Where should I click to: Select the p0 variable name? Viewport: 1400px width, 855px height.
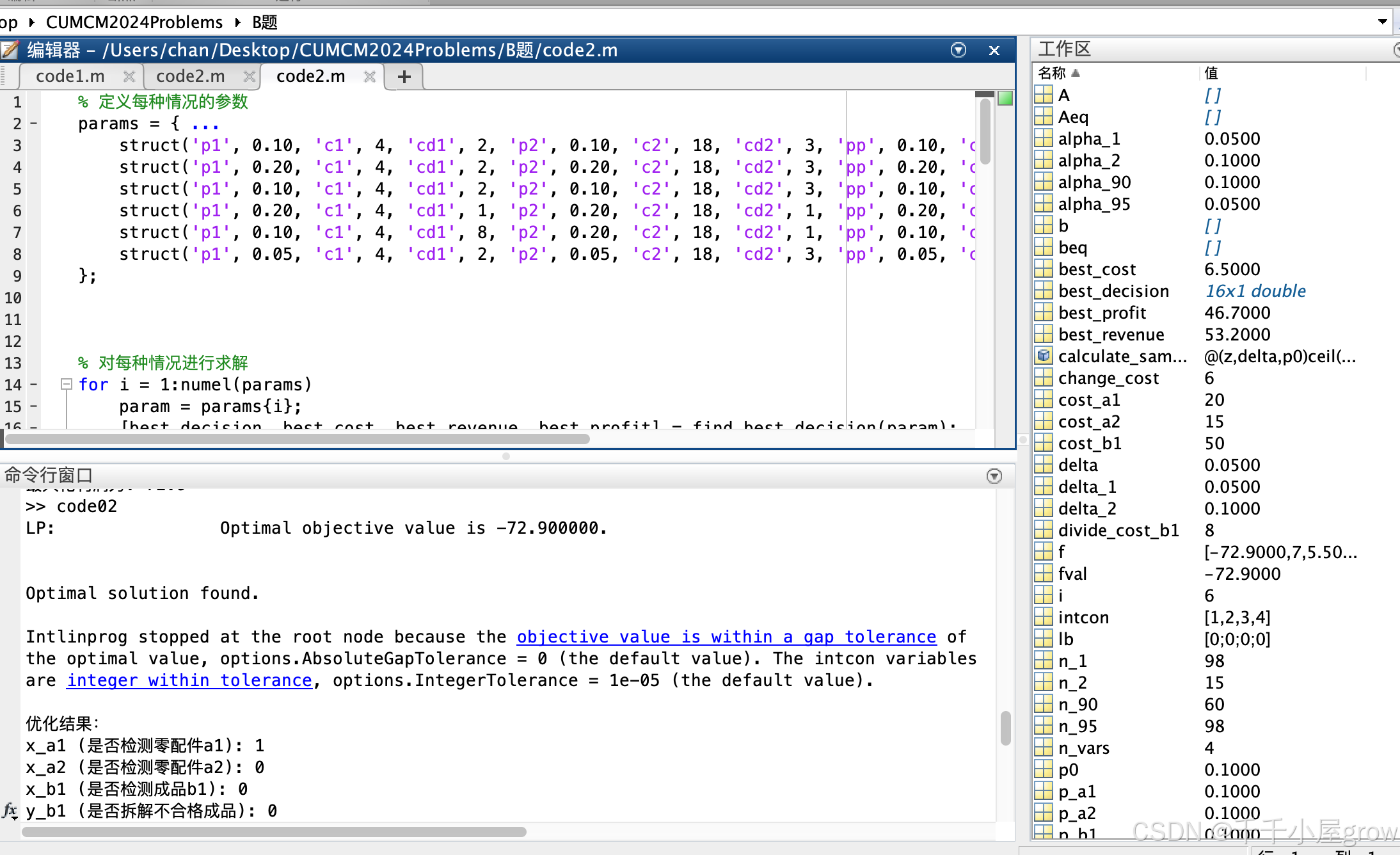pyautogui.click(x=1069, y=769)
